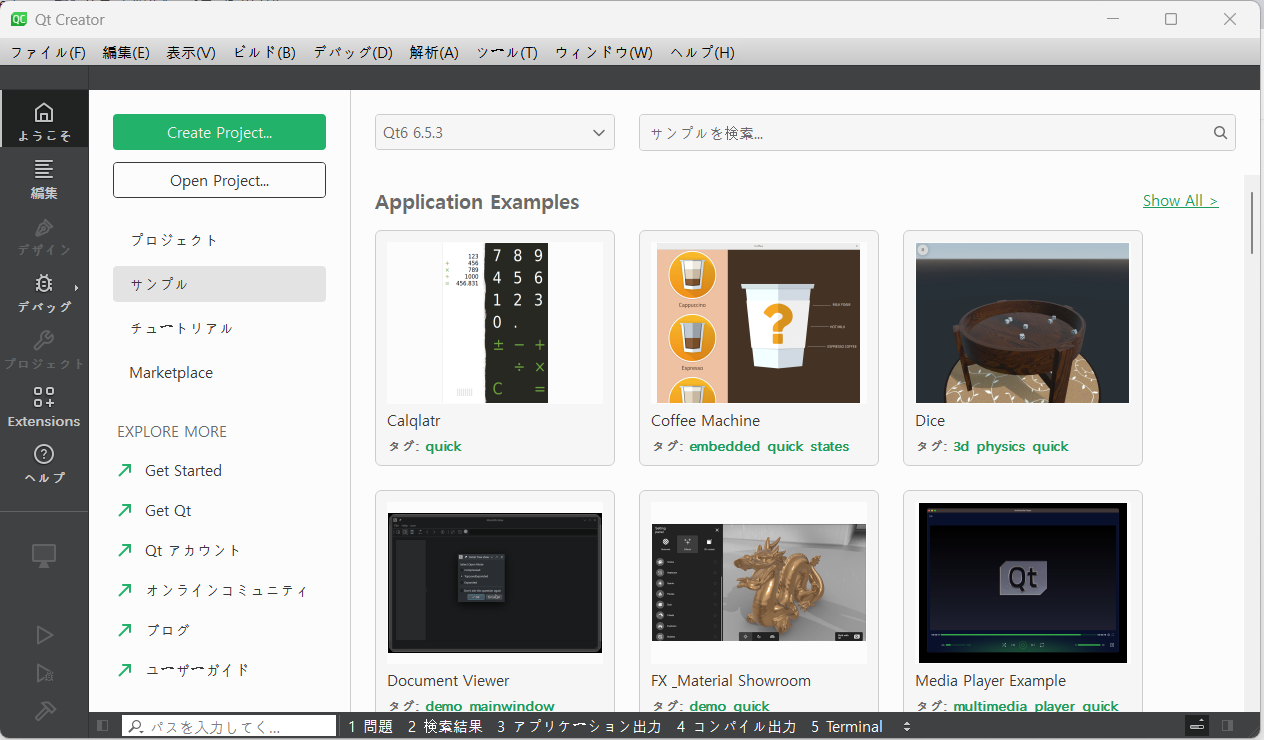Open the ようこそ (Welcome) mode

click(x=44, y=119)
